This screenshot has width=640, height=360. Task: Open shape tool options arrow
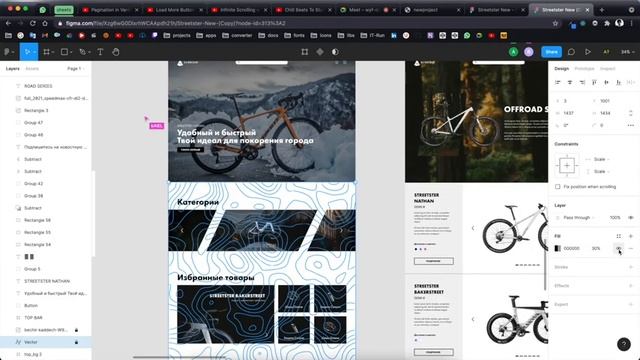[71, 52]
